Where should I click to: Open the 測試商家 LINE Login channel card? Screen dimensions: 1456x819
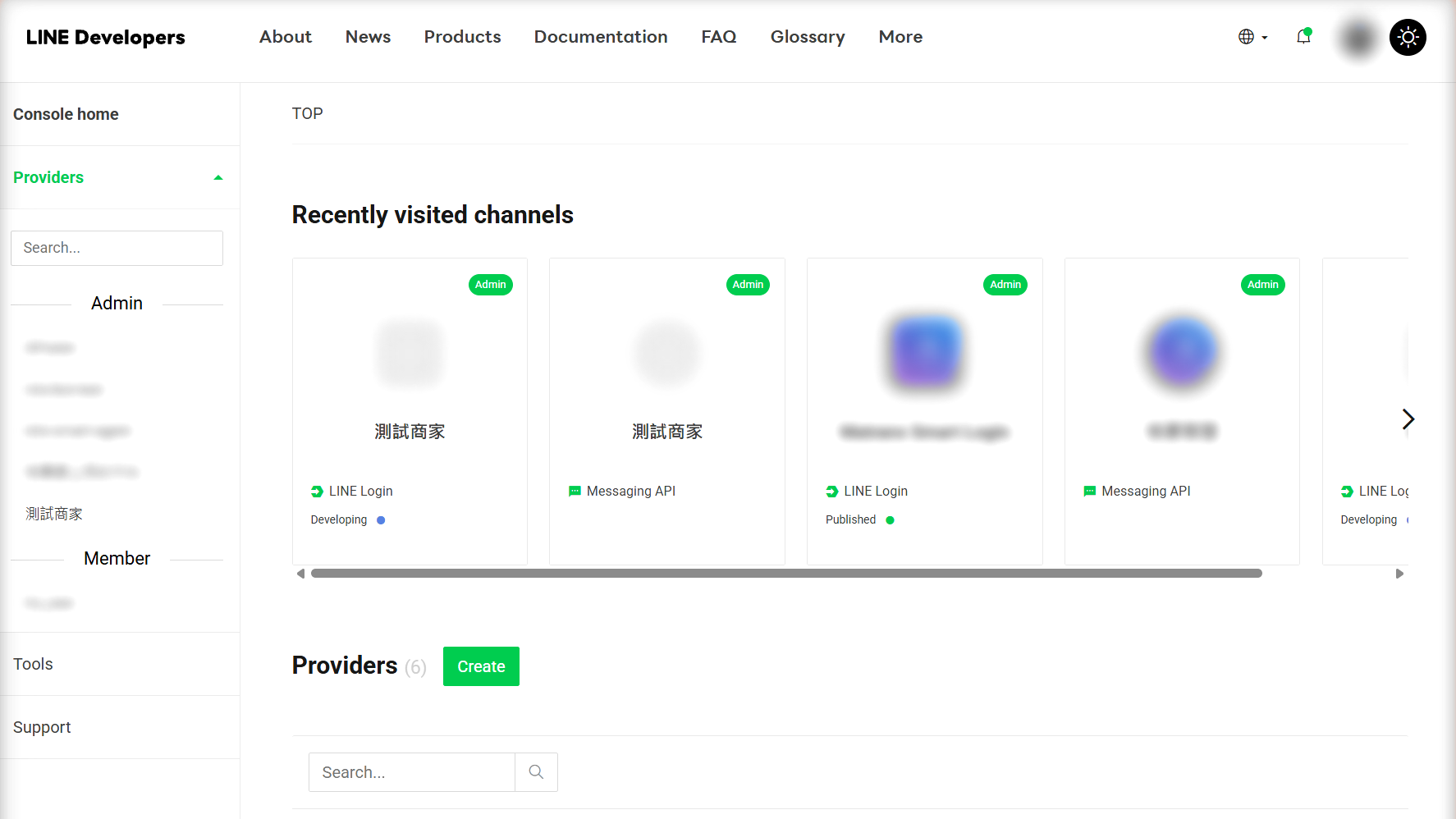point(410,411)
